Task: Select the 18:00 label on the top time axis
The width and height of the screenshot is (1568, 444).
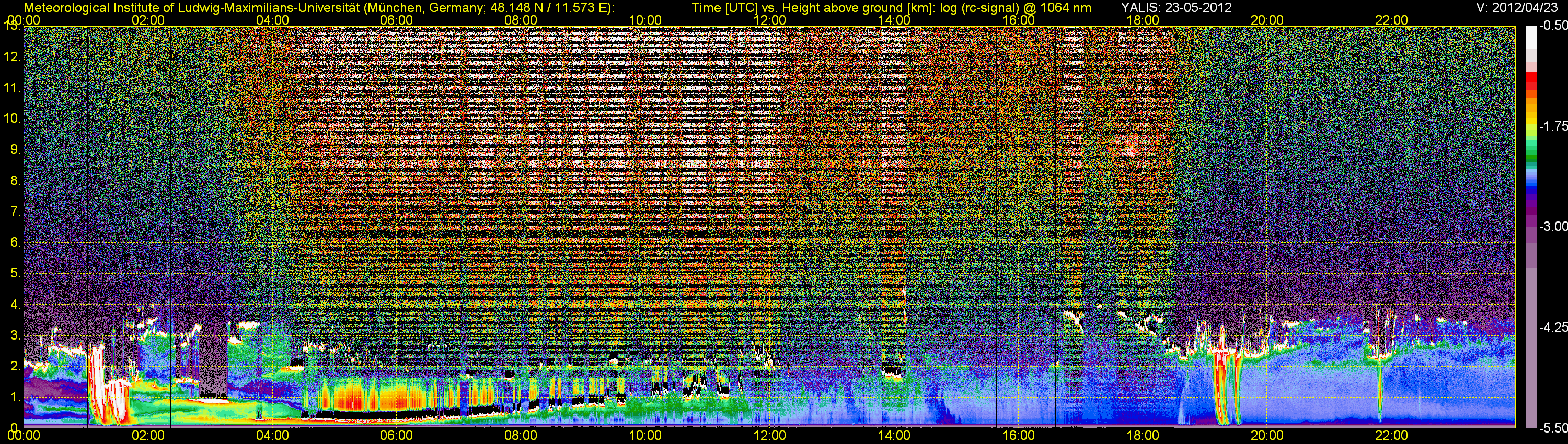Action: coord(1143,20)
